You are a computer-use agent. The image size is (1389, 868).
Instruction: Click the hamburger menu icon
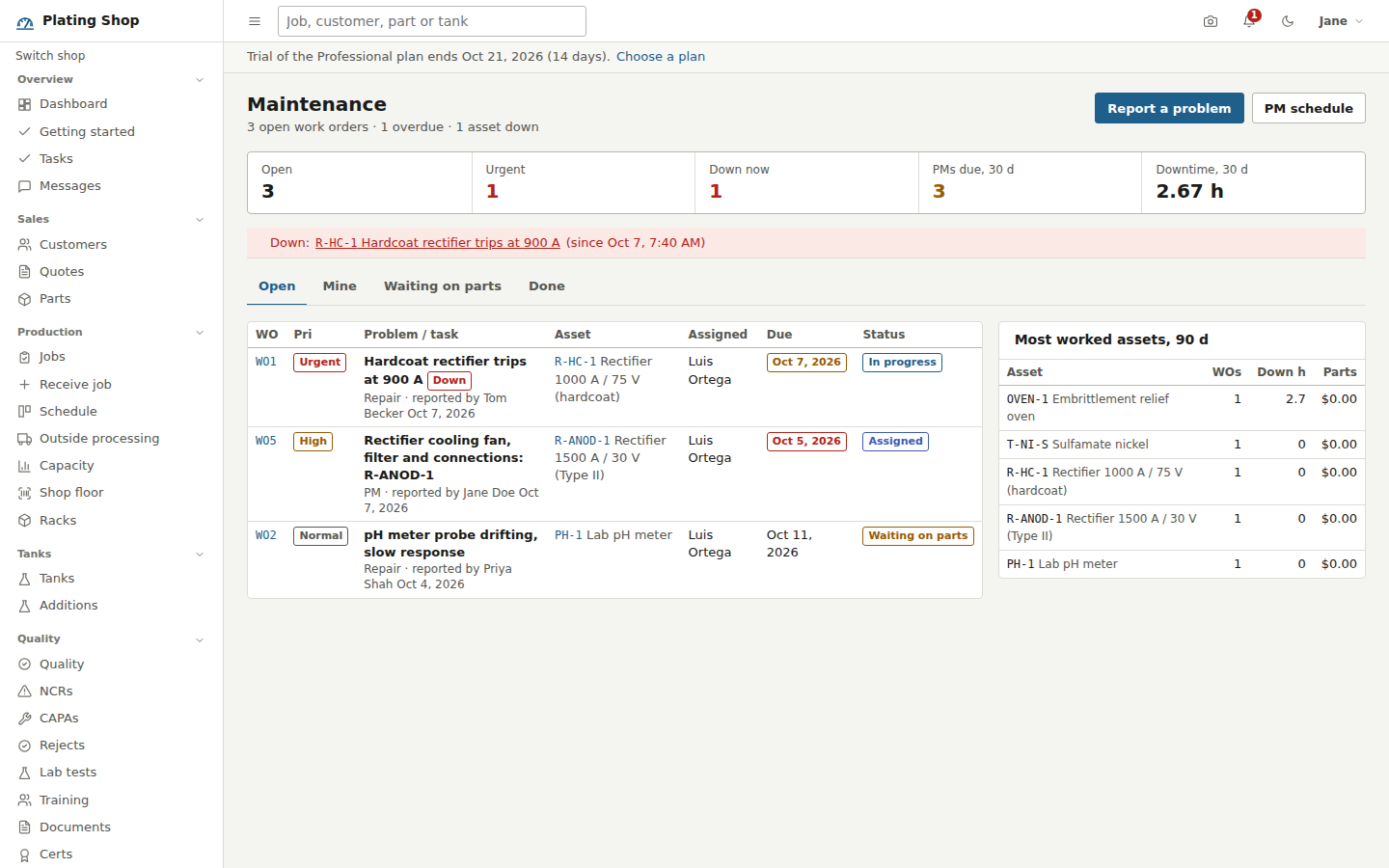point(255,21)
